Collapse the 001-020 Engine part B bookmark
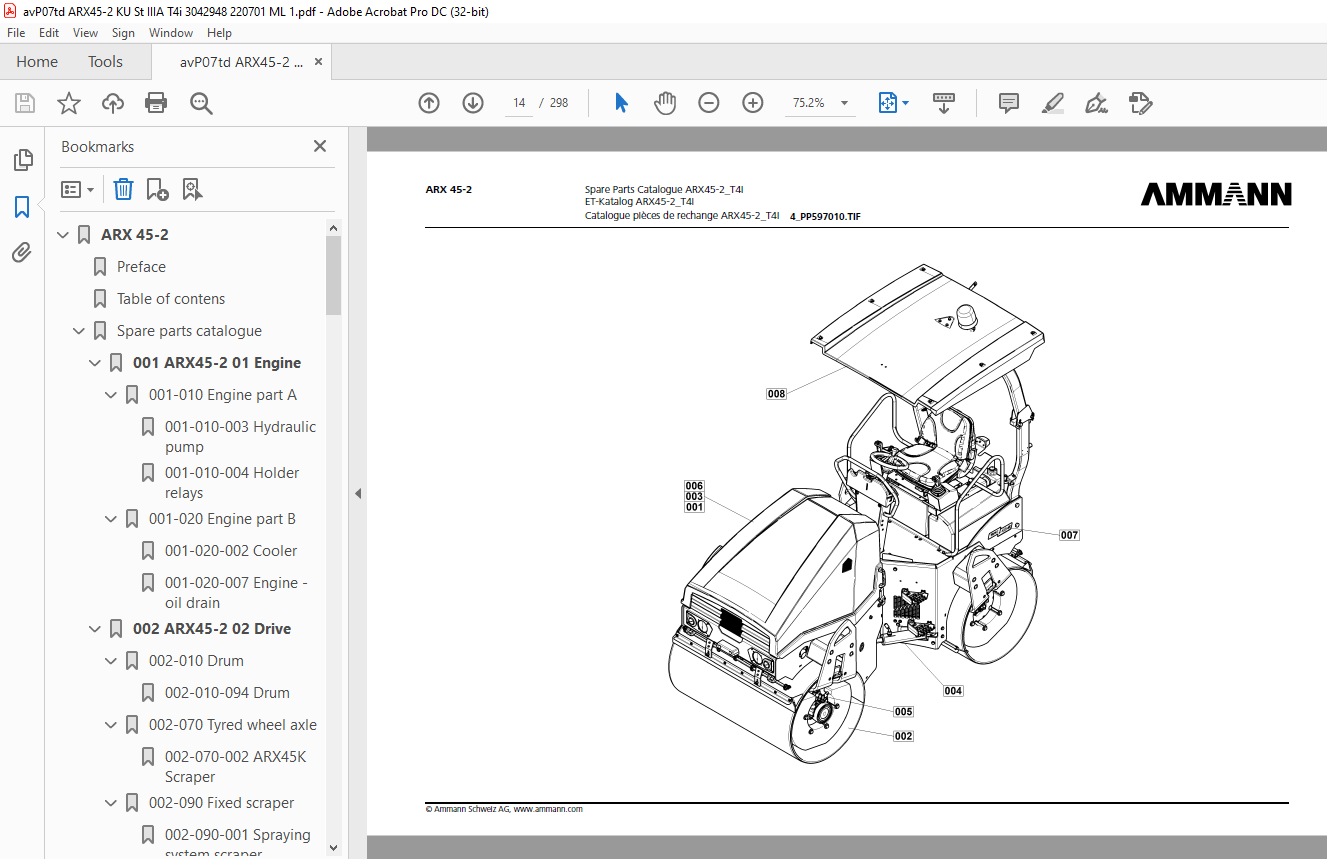The width and height of the screenshot is (1327, 859). coord(111,519)
